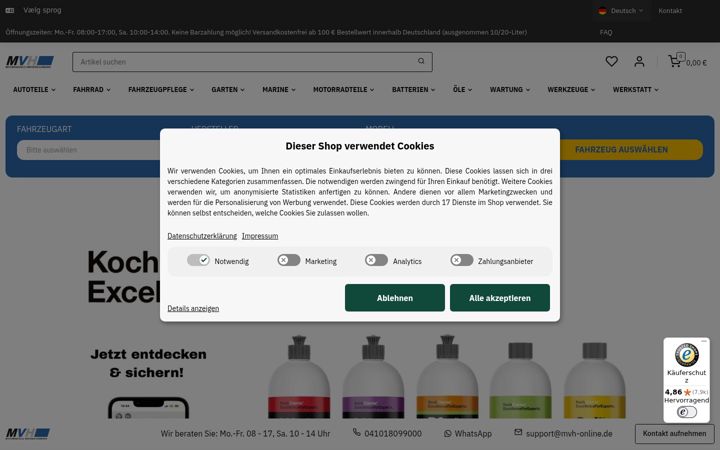
Task: Focus the Artikel suchen search field
Action: tap(252, 62)
